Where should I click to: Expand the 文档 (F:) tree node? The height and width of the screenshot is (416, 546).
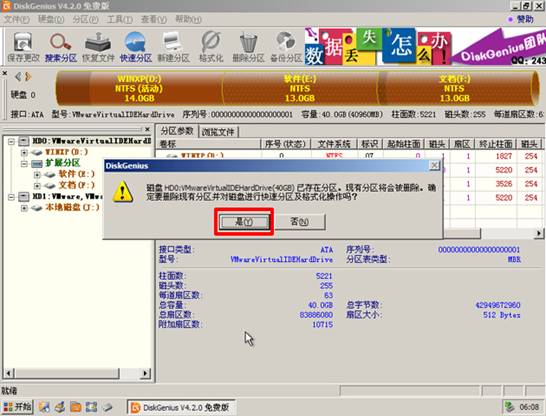point(37,186)
